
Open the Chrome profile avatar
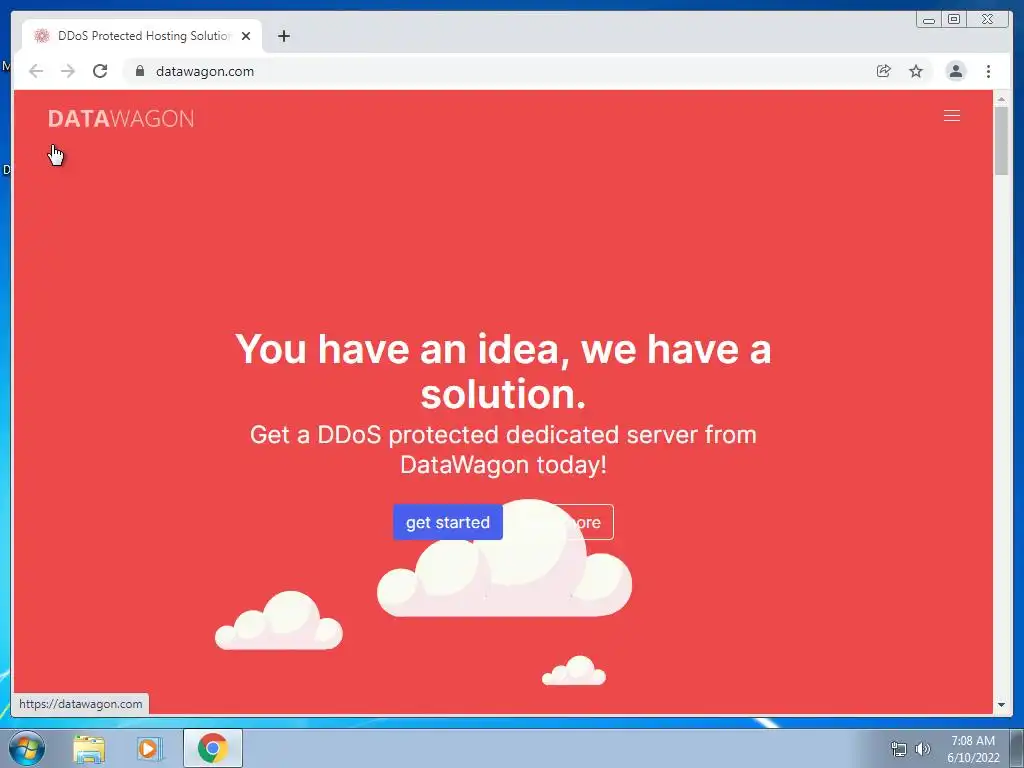click(955, 71)
